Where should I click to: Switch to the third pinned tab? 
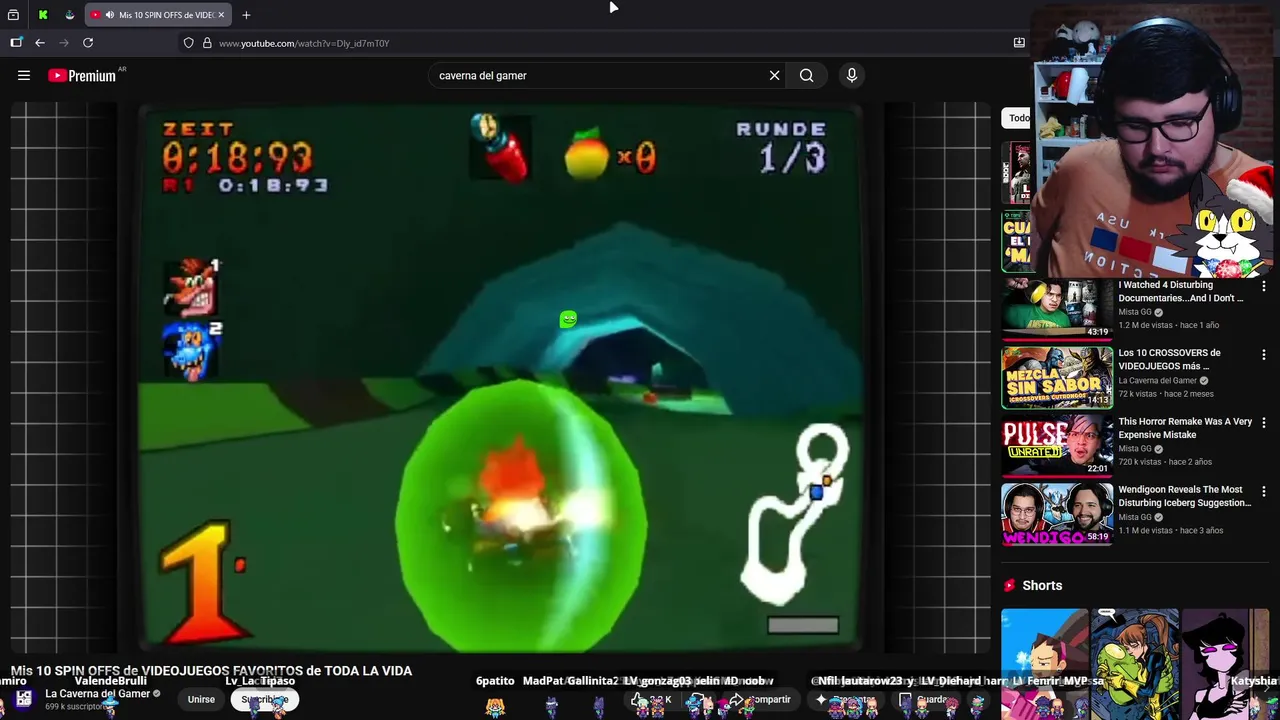click(69, 15)
